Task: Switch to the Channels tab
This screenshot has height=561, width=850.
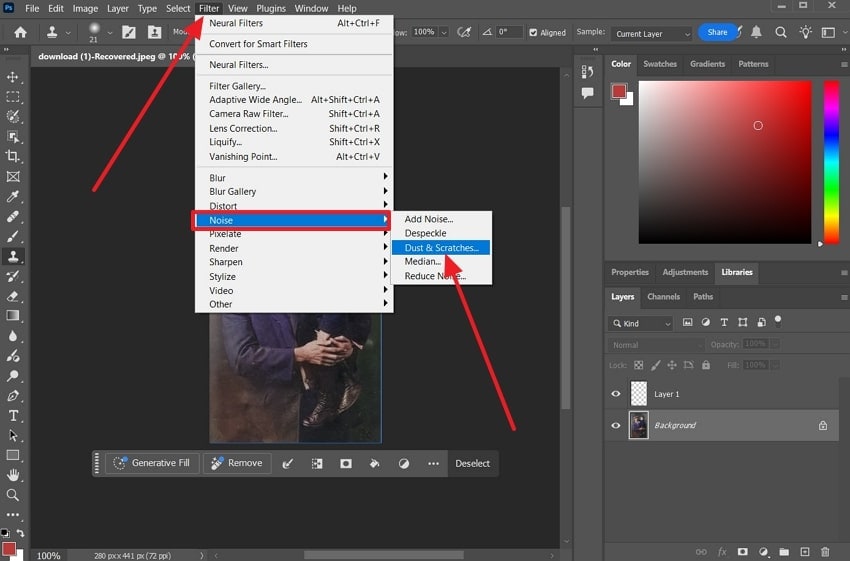Action: (x=663, y=296)
